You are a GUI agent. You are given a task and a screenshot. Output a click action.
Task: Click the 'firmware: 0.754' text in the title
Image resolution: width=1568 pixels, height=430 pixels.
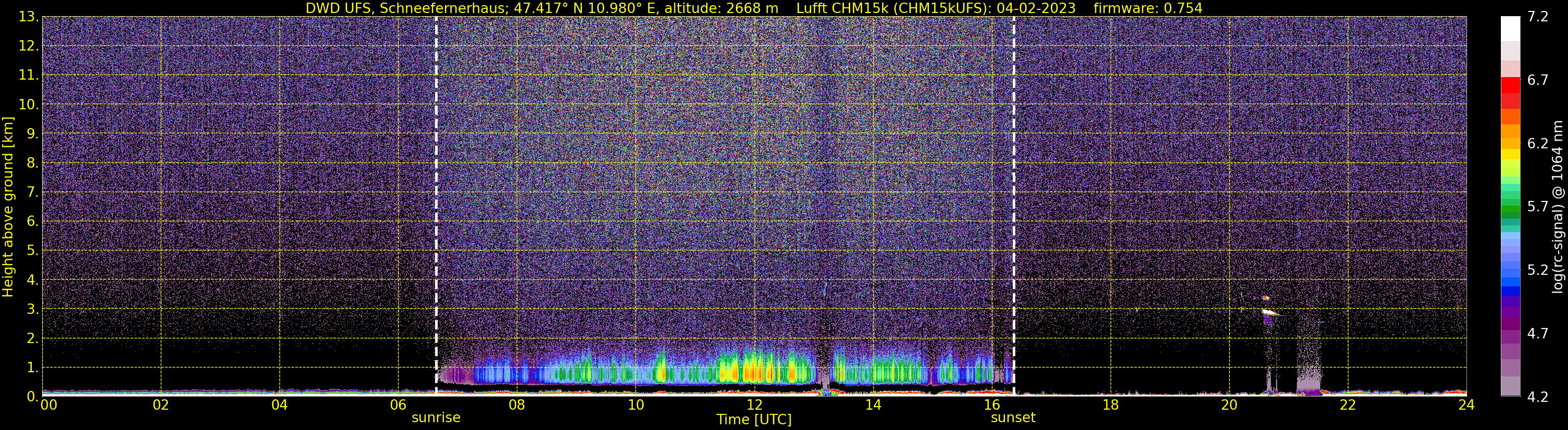click(x=1148, y=8)
